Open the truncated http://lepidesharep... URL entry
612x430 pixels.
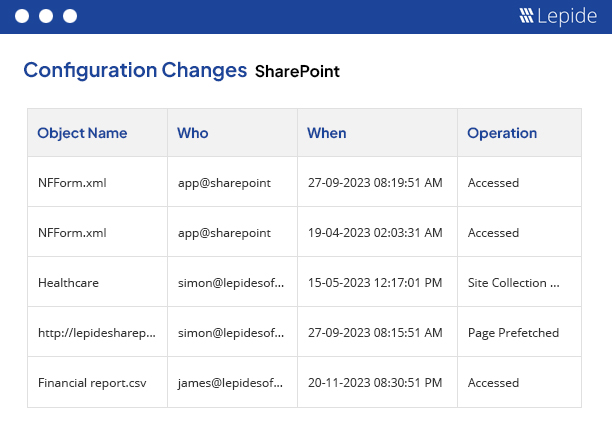point(96,333)
